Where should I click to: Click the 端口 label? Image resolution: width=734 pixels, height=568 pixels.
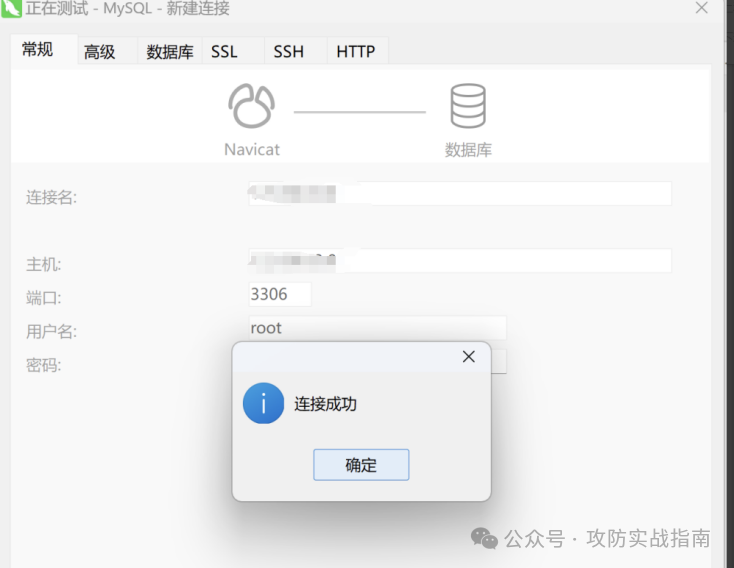click(43, 298)
